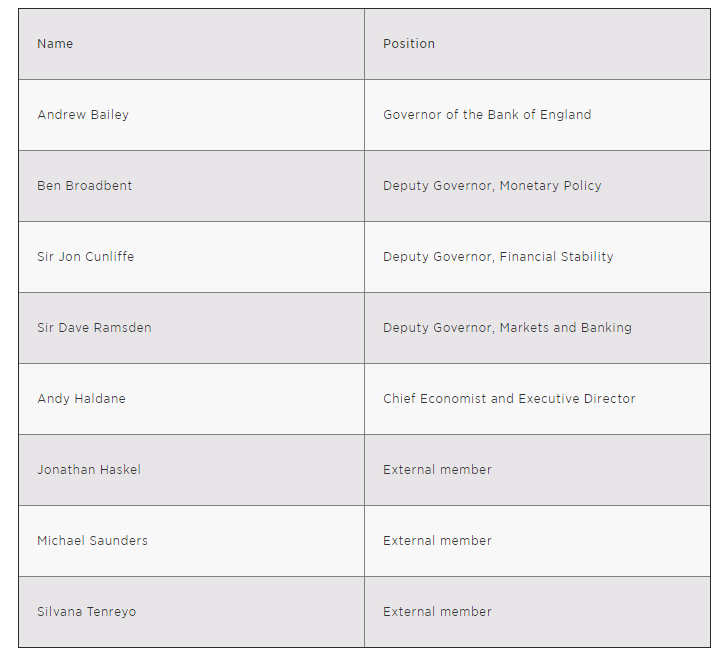
Task: Click the Name column header
Action: click(55, 44)
